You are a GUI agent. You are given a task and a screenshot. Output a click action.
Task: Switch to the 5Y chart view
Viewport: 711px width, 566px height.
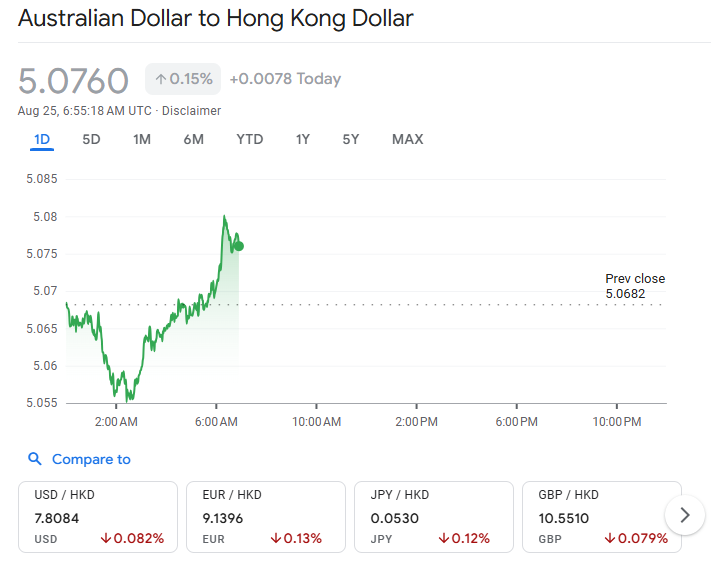(x=350, y=139)
